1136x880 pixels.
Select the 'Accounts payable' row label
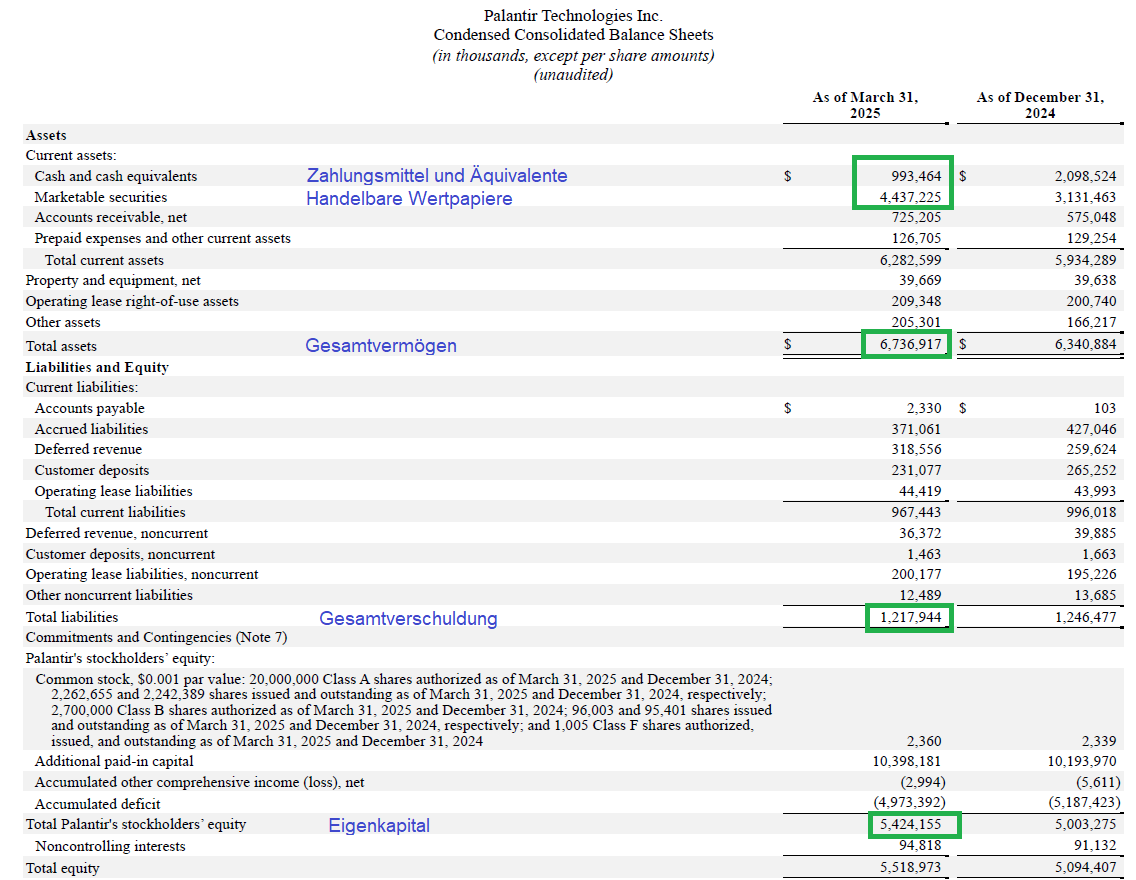point(89,408)
